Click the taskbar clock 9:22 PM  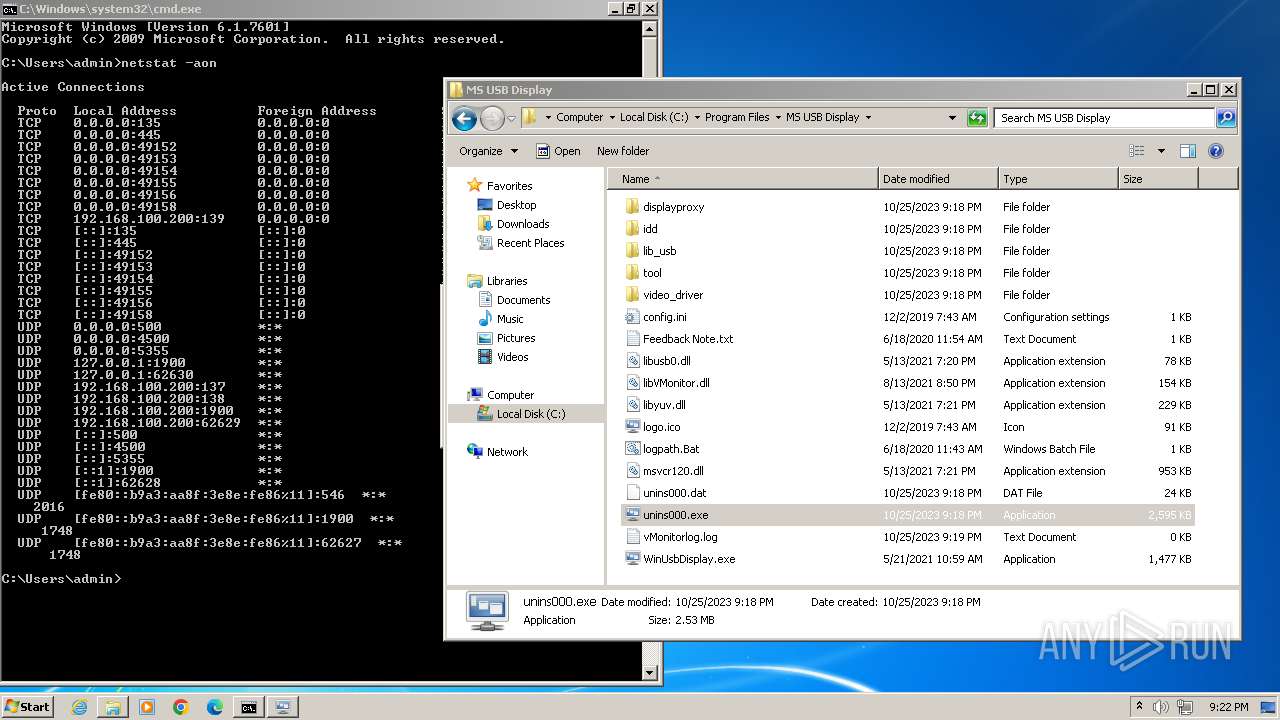tap(1228, 707)
